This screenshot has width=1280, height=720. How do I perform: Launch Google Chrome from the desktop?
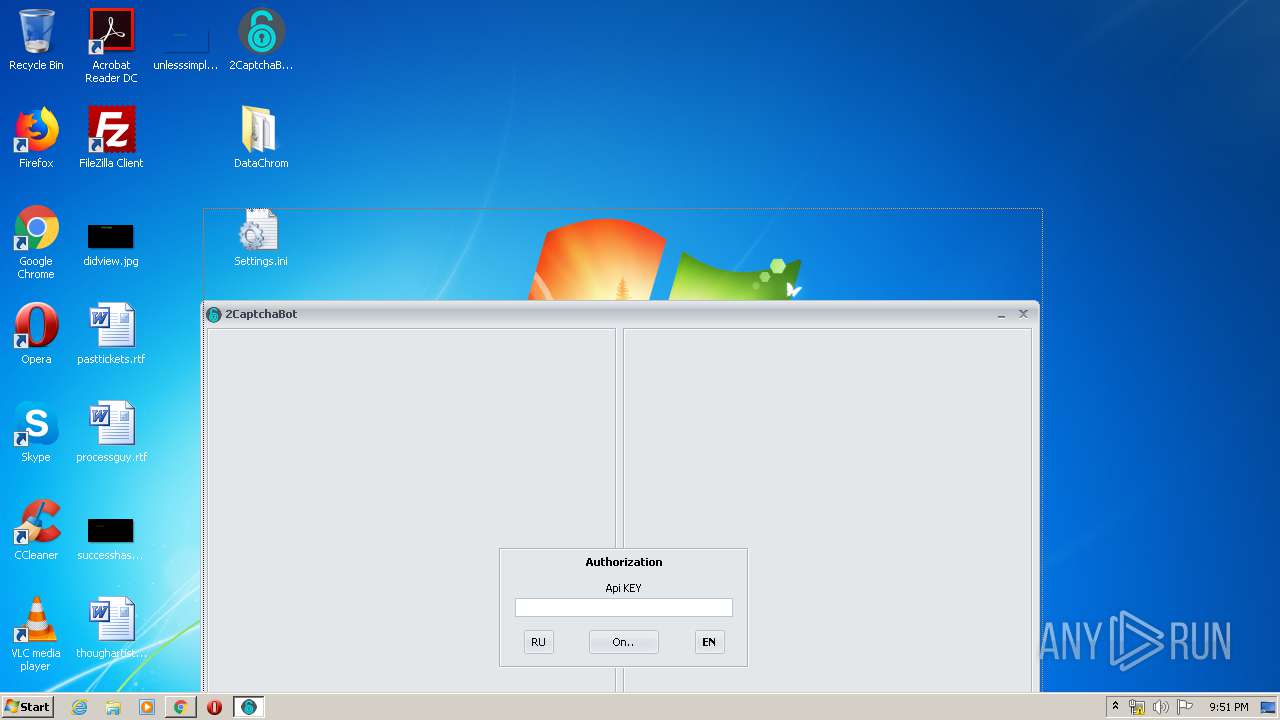click(x=36, y=242)
